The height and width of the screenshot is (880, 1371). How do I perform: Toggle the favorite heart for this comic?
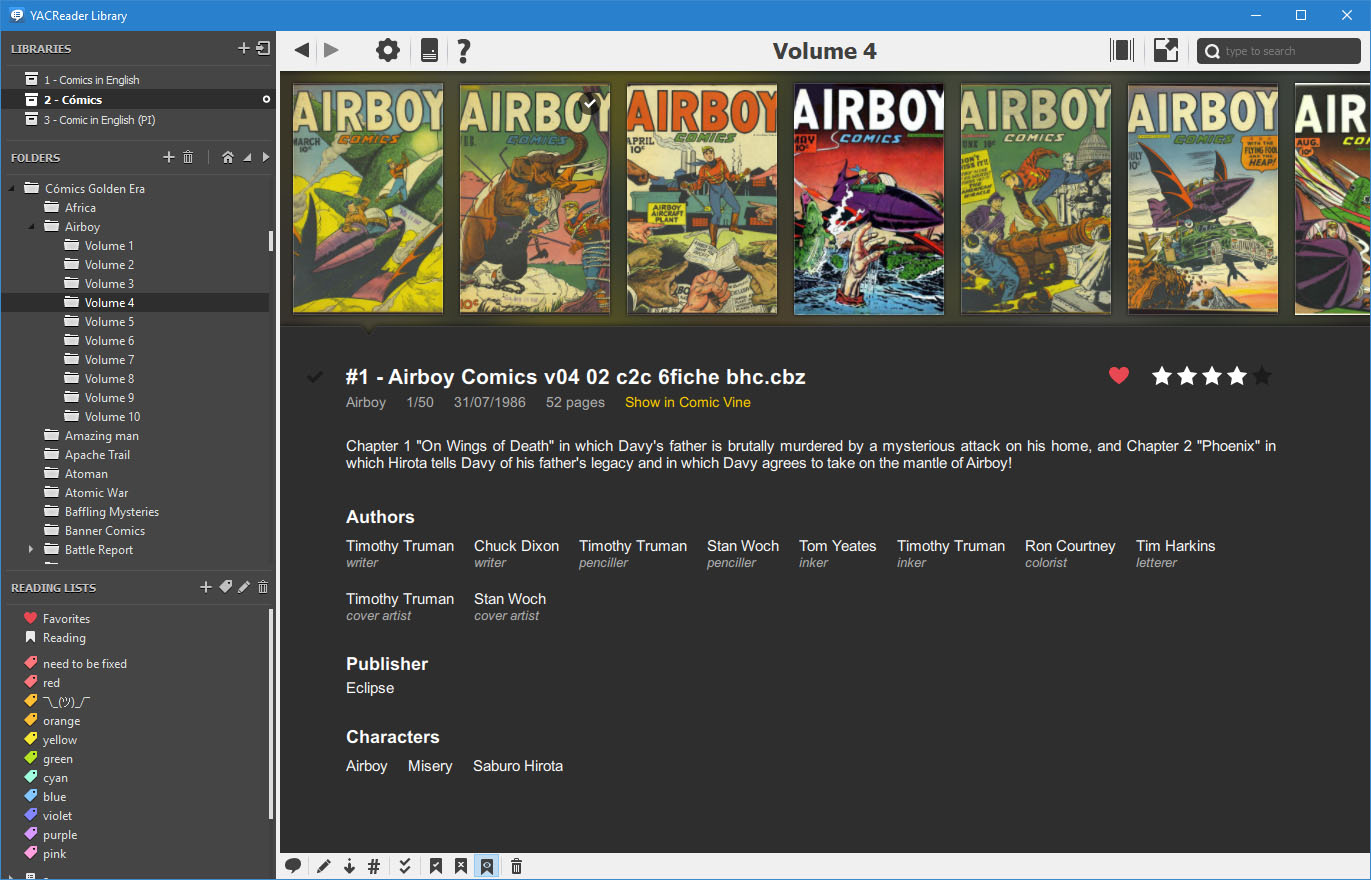coord(1119,376)
